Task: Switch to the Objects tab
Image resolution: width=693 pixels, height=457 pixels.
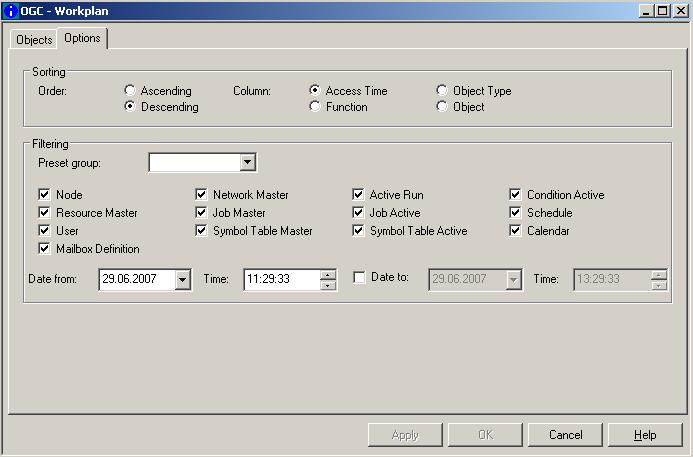Action: 34,40
